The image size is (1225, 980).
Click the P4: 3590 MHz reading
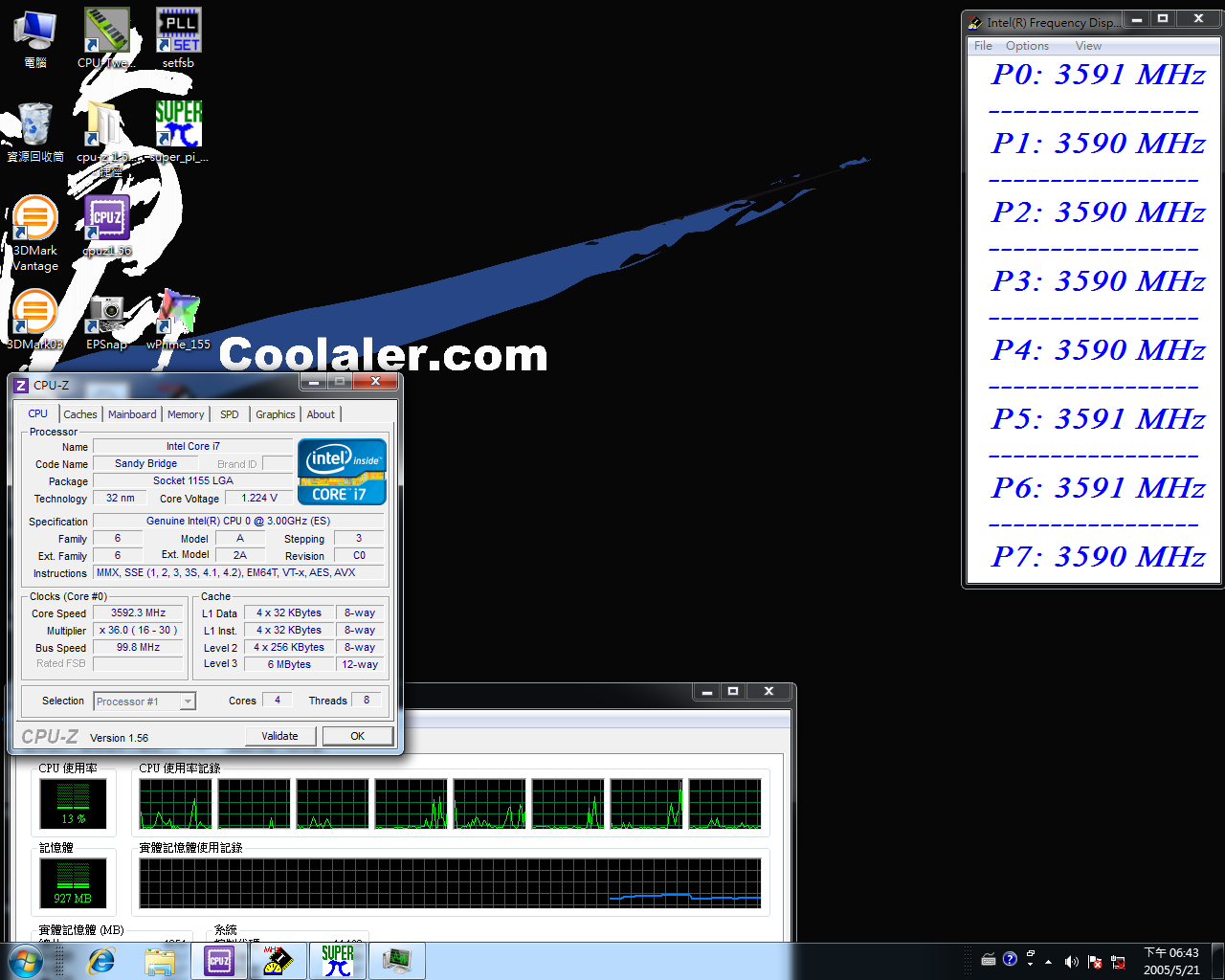[x=1098, y=350]
